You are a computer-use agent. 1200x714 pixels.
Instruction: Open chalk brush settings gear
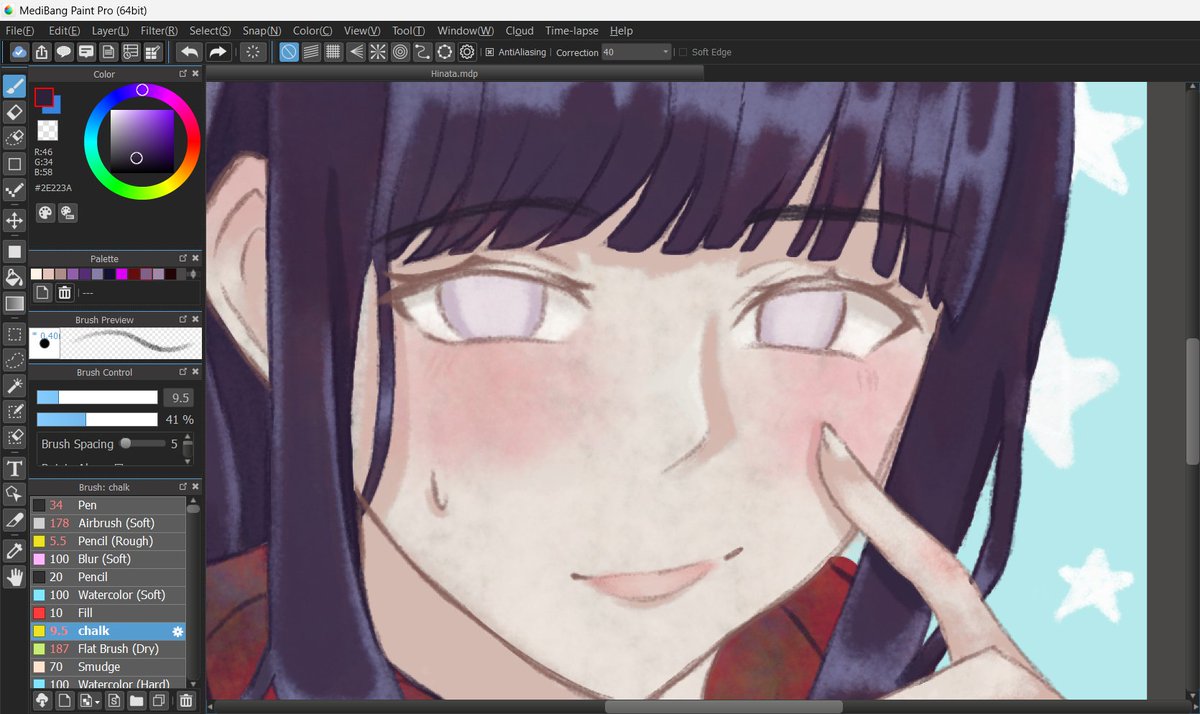pyautogui.click(x=177, y=631)
